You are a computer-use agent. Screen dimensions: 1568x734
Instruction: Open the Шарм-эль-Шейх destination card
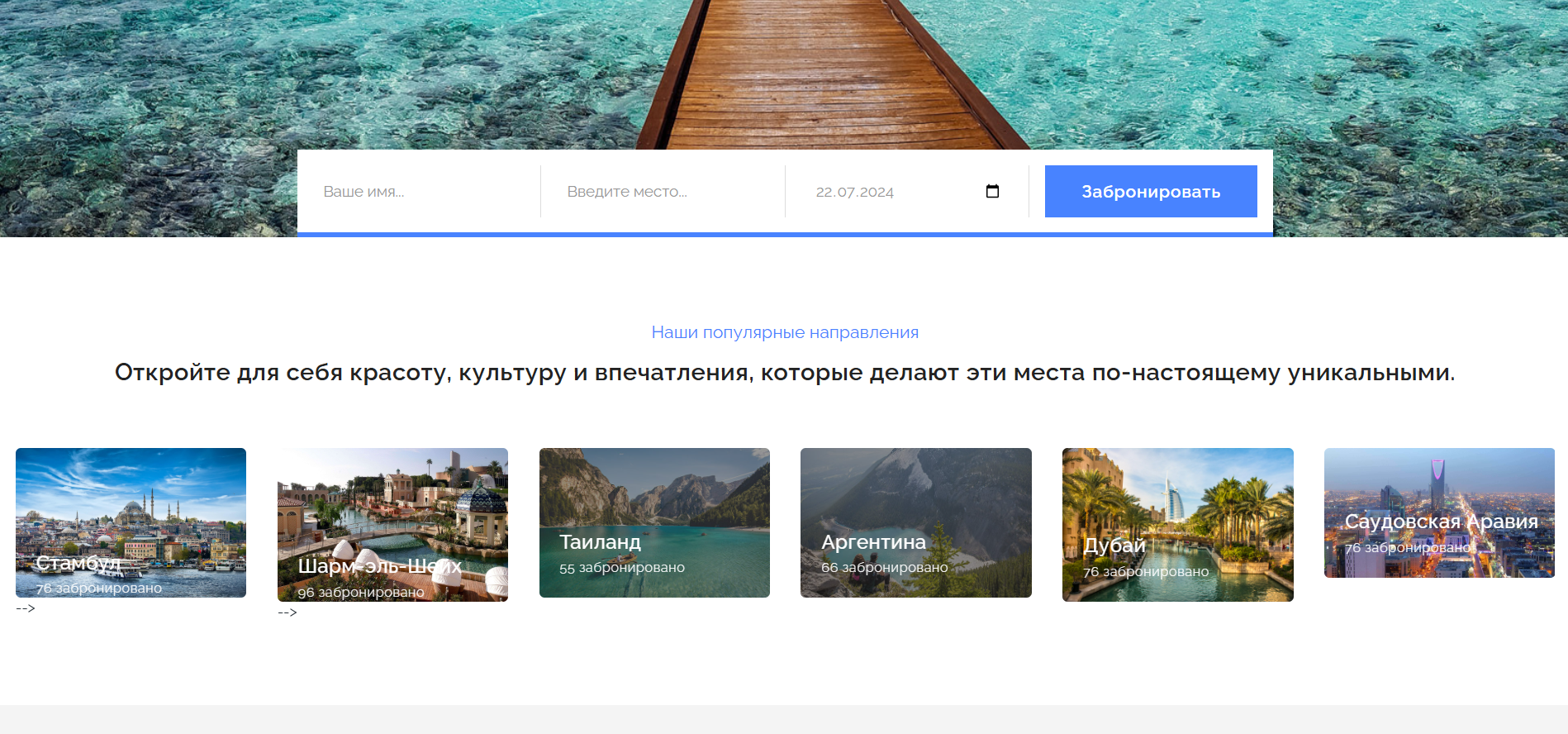(392, 525)
